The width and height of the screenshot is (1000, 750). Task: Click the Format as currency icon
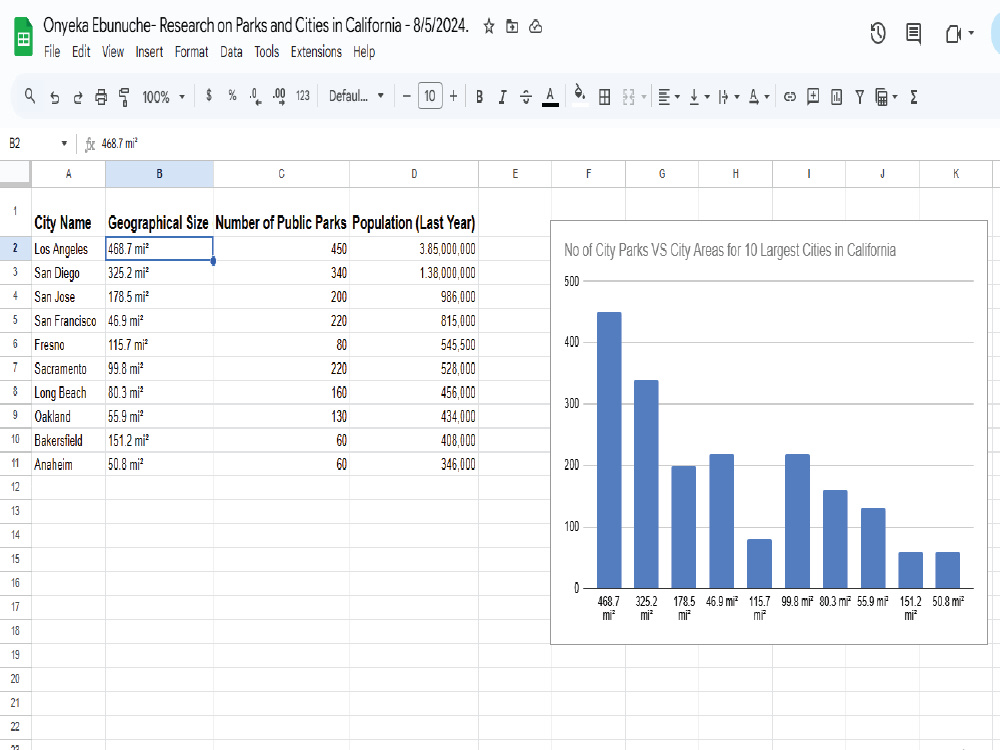208,96
